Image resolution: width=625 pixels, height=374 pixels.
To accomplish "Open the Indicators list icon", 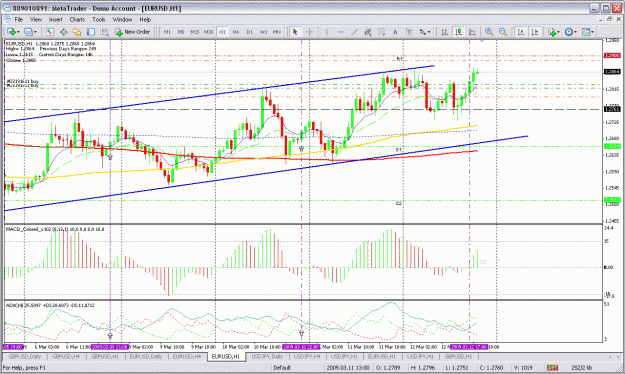I will [552, 31].
